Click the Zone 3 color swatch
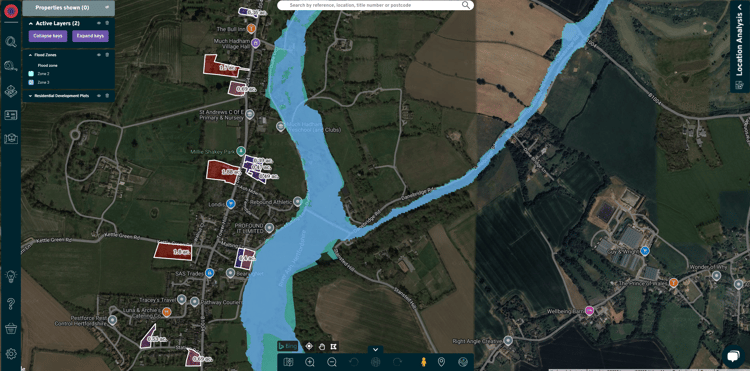750x371 pixels. click(31, 82)
